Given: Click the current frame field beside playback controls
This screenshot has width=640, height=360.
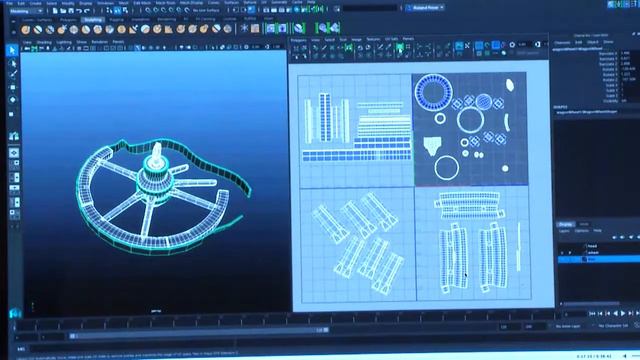Looking at the screenshot, I should point(575,314).
